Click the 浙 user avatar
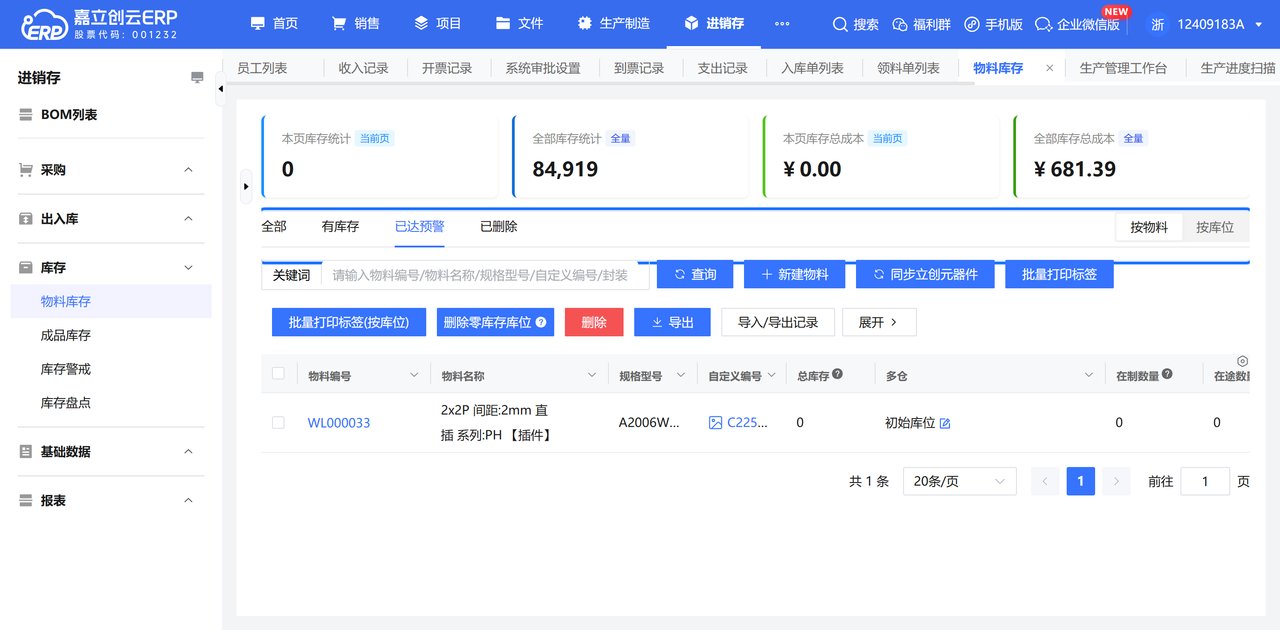Image resolution: width=1280 pixels, height=630 pixels. pos(1157,24)
